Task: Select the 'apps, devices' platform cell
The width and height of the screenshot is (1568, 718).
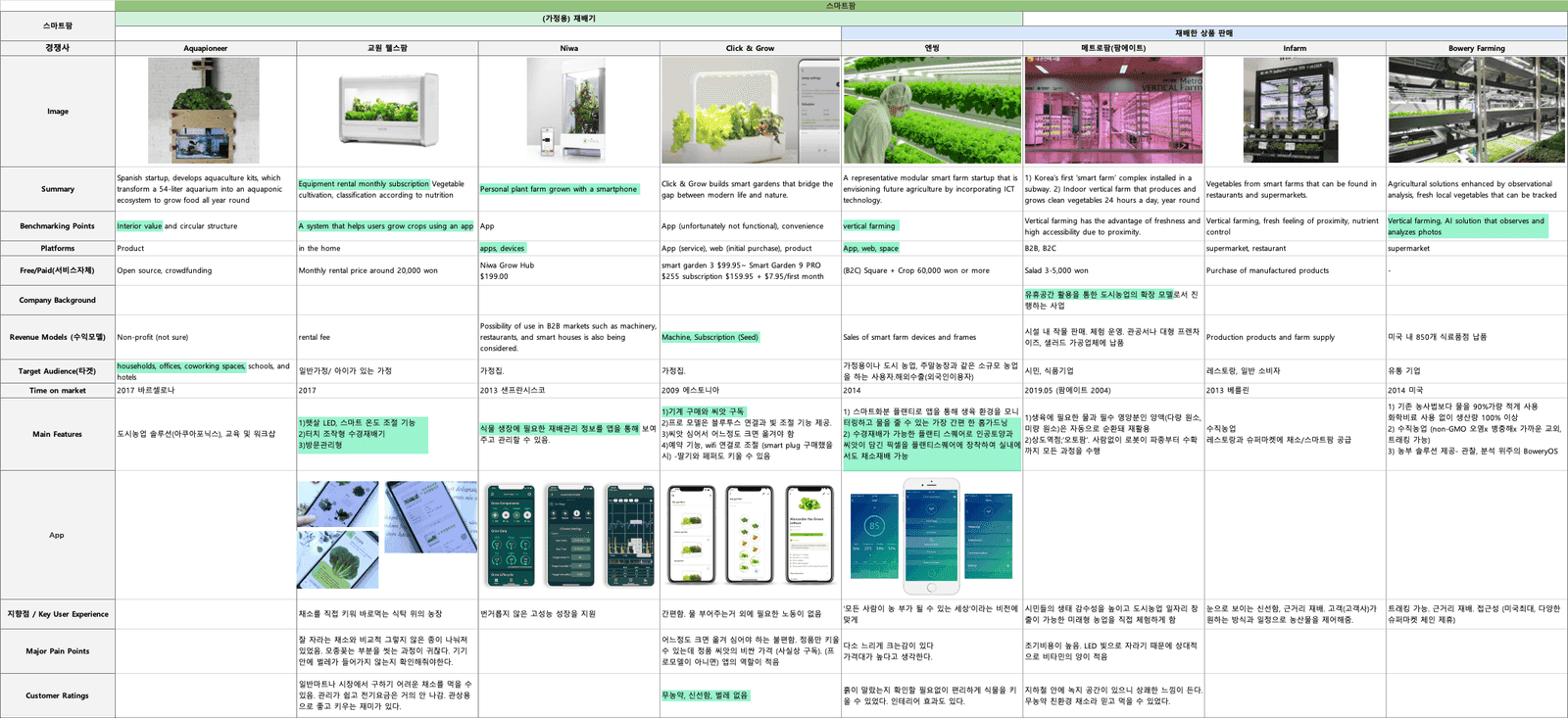Action: [569, 249]
